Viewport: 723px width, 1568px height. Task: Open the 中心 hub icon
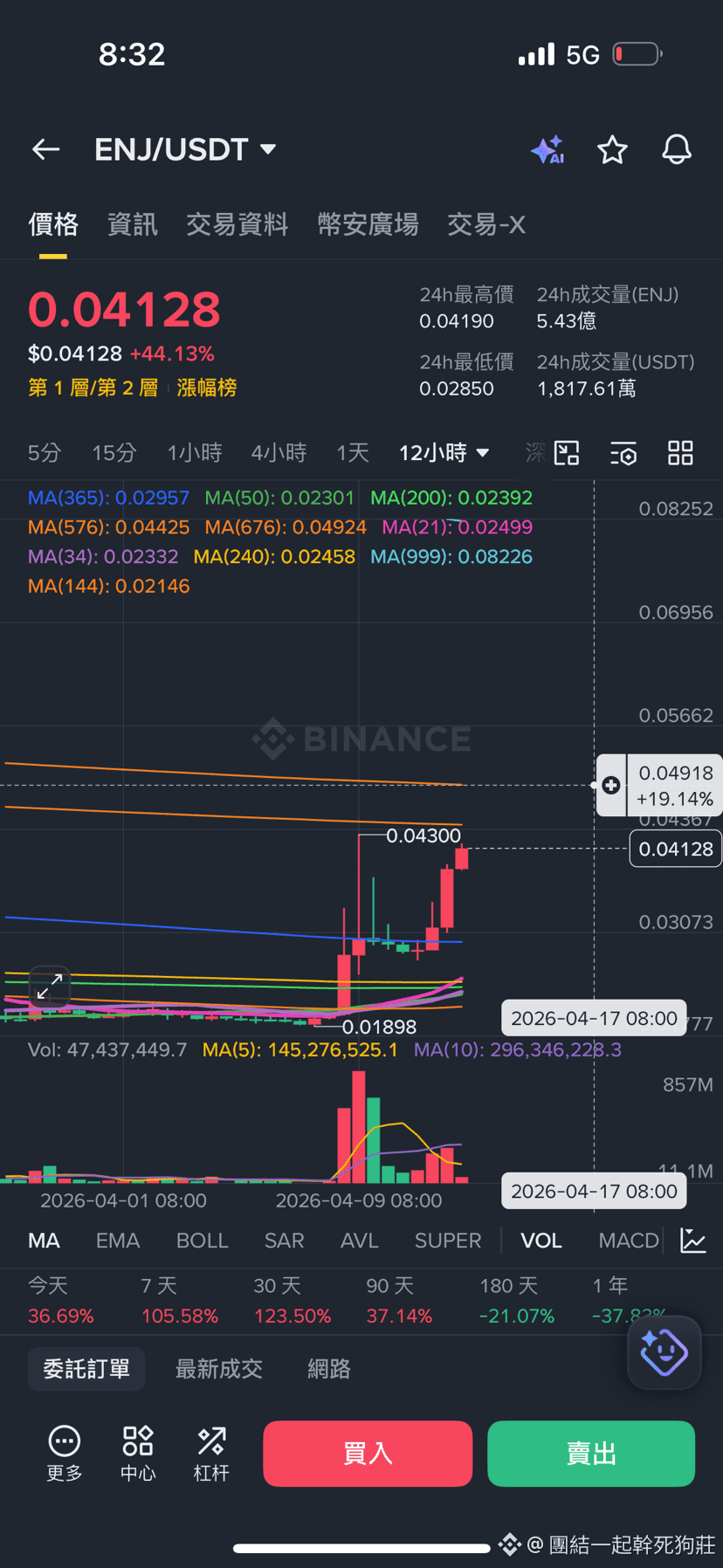138,1454
